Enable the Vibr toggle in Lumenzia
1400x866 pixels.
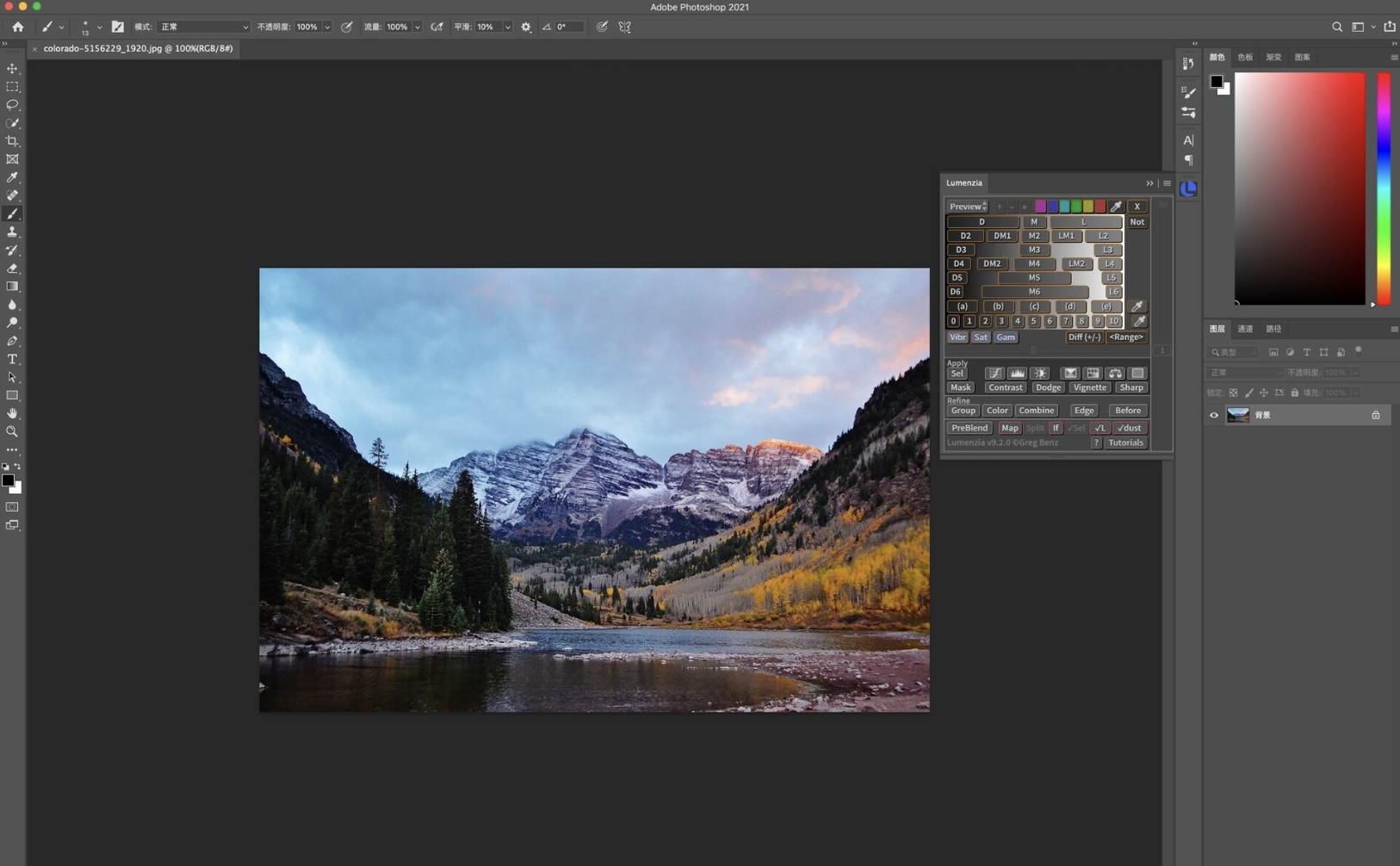(x=957, y=337)
